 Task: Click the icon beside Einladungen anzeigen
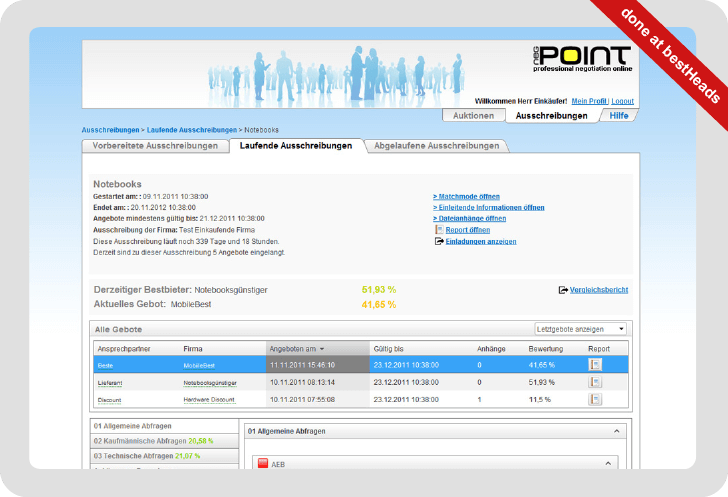coord(439,241)
